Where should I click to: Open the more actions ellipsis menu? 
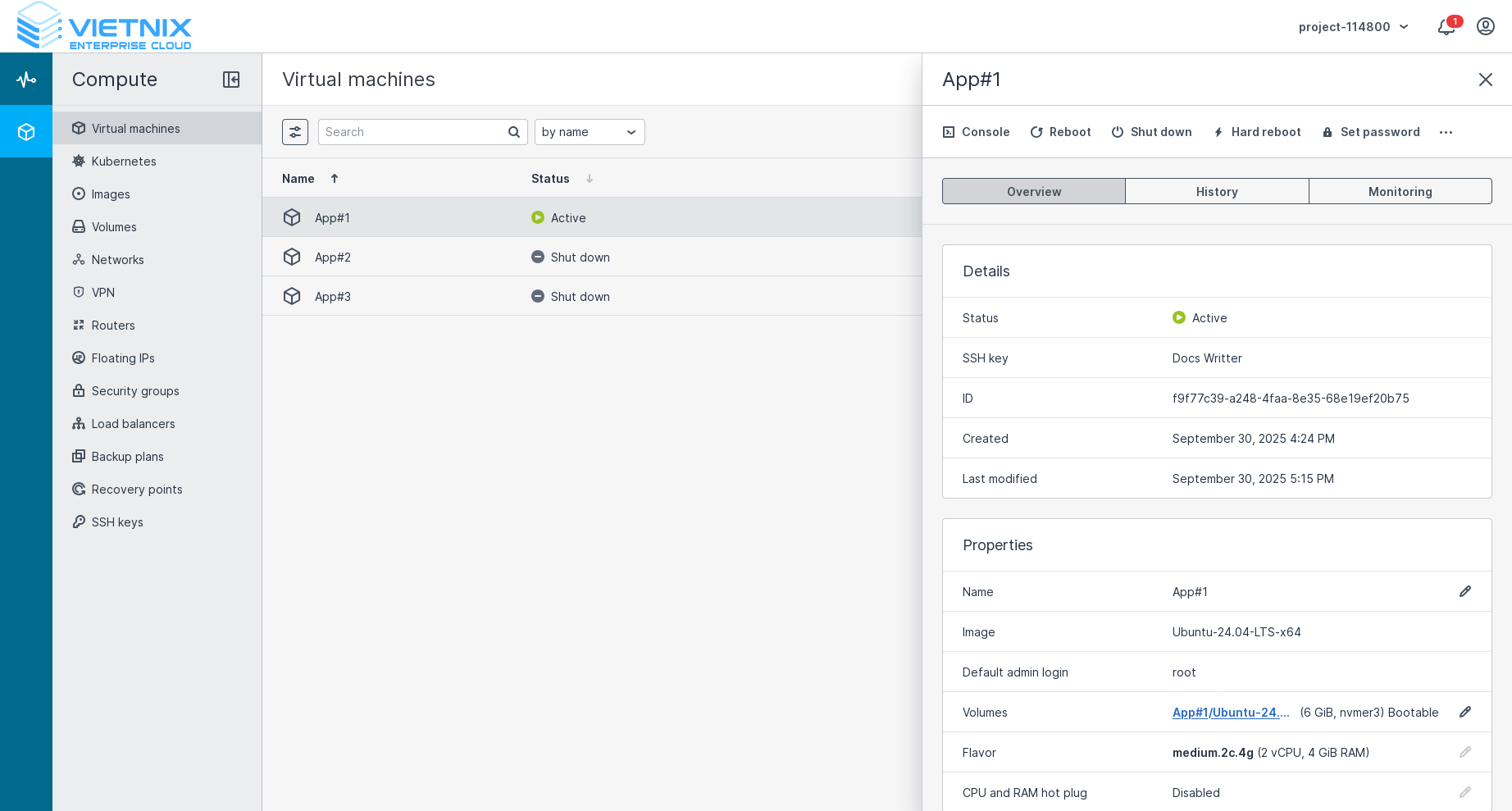(x=1446, y=132)
